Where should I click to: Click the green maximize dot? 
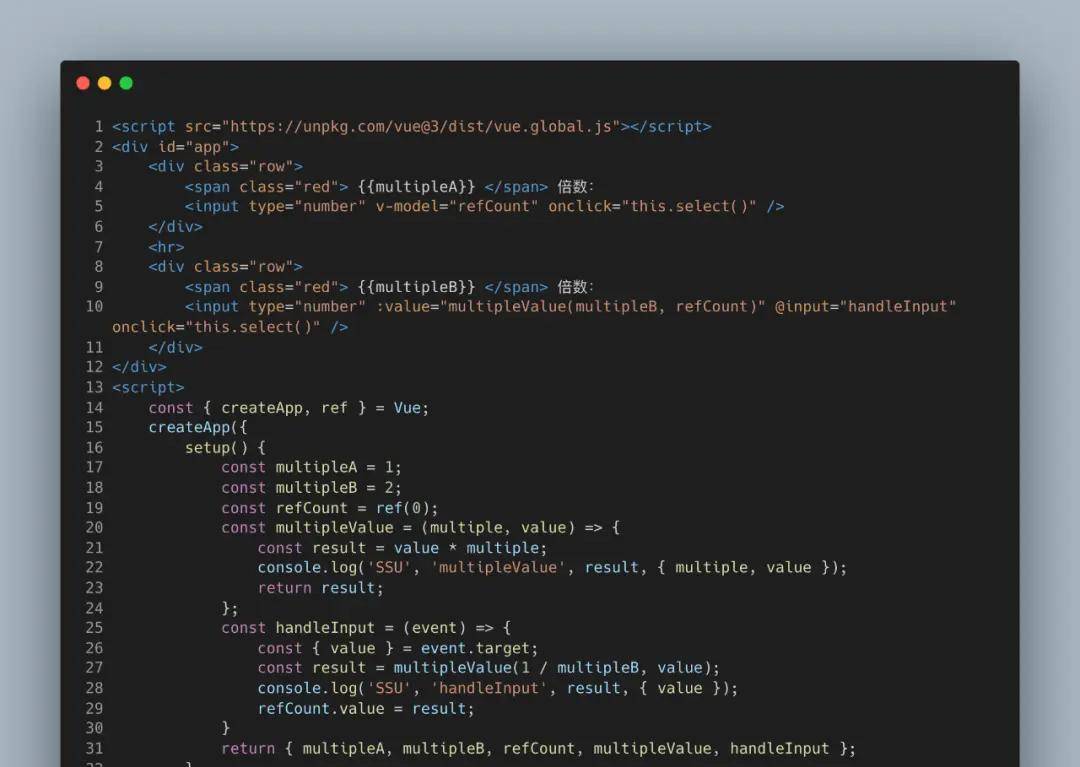coord(126,83)
